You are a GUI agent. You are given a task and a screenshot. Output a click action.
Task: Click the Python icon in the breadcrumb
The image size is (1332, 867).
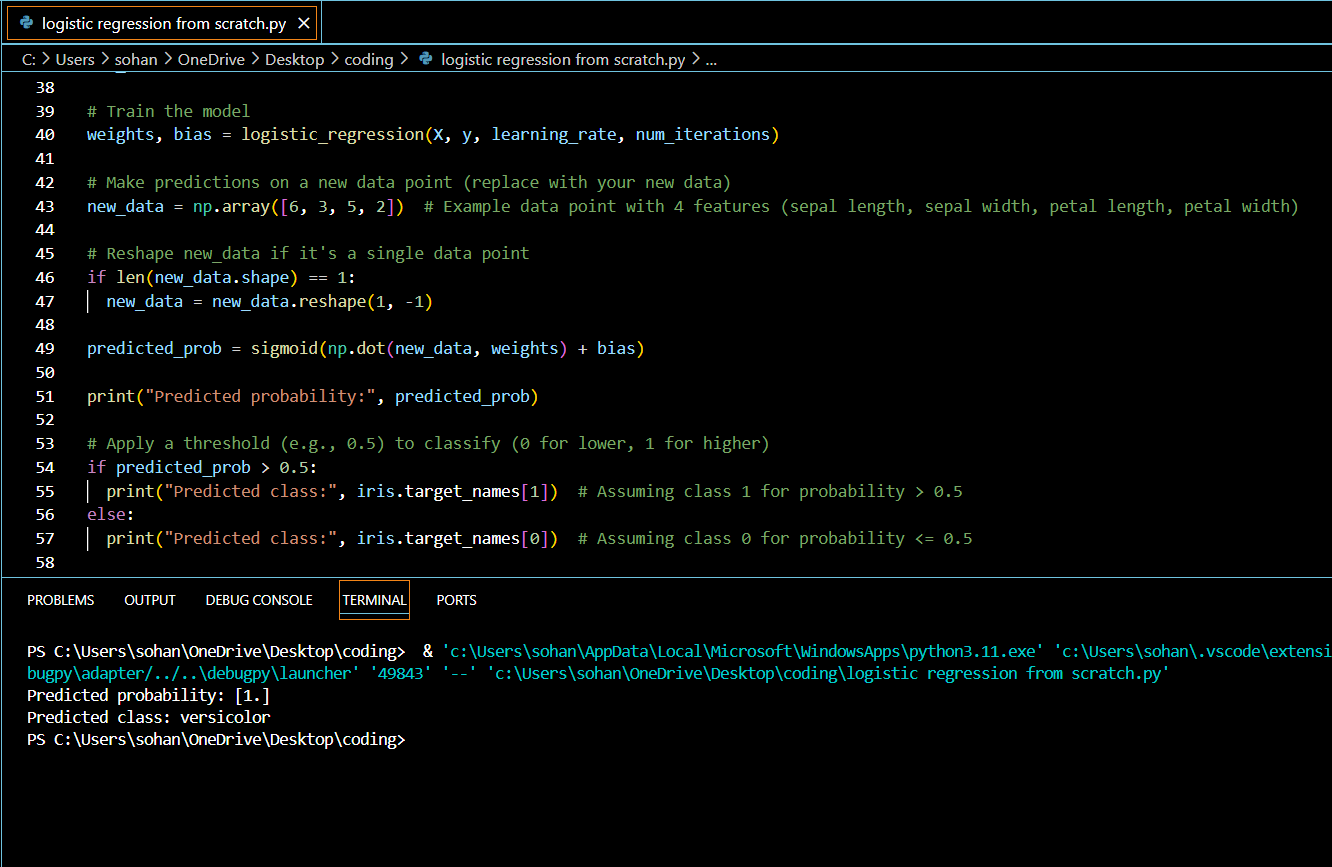click(426, 59)
